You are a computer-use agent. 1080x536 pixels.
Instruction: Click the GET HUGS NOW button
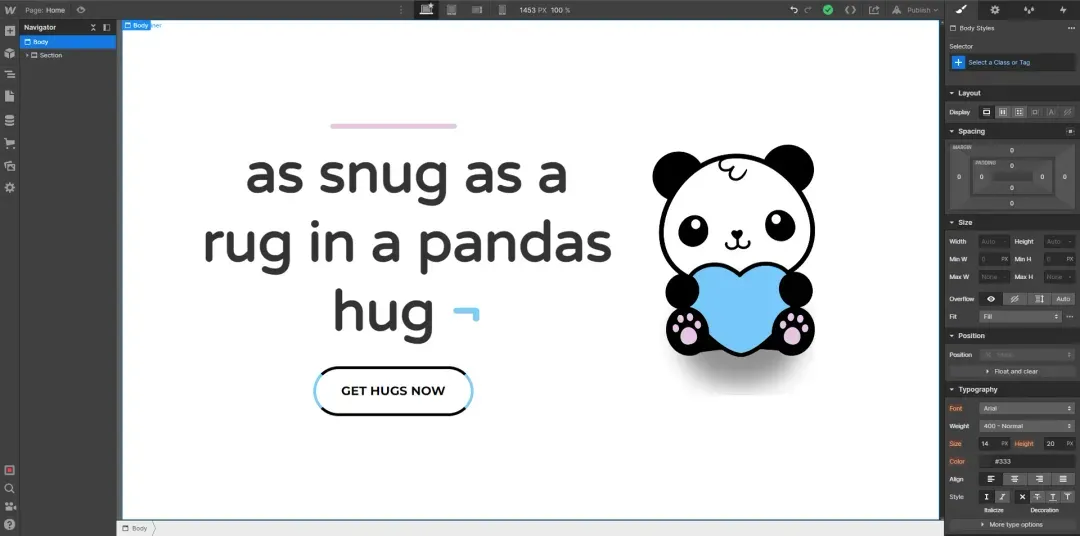point(393,391)
